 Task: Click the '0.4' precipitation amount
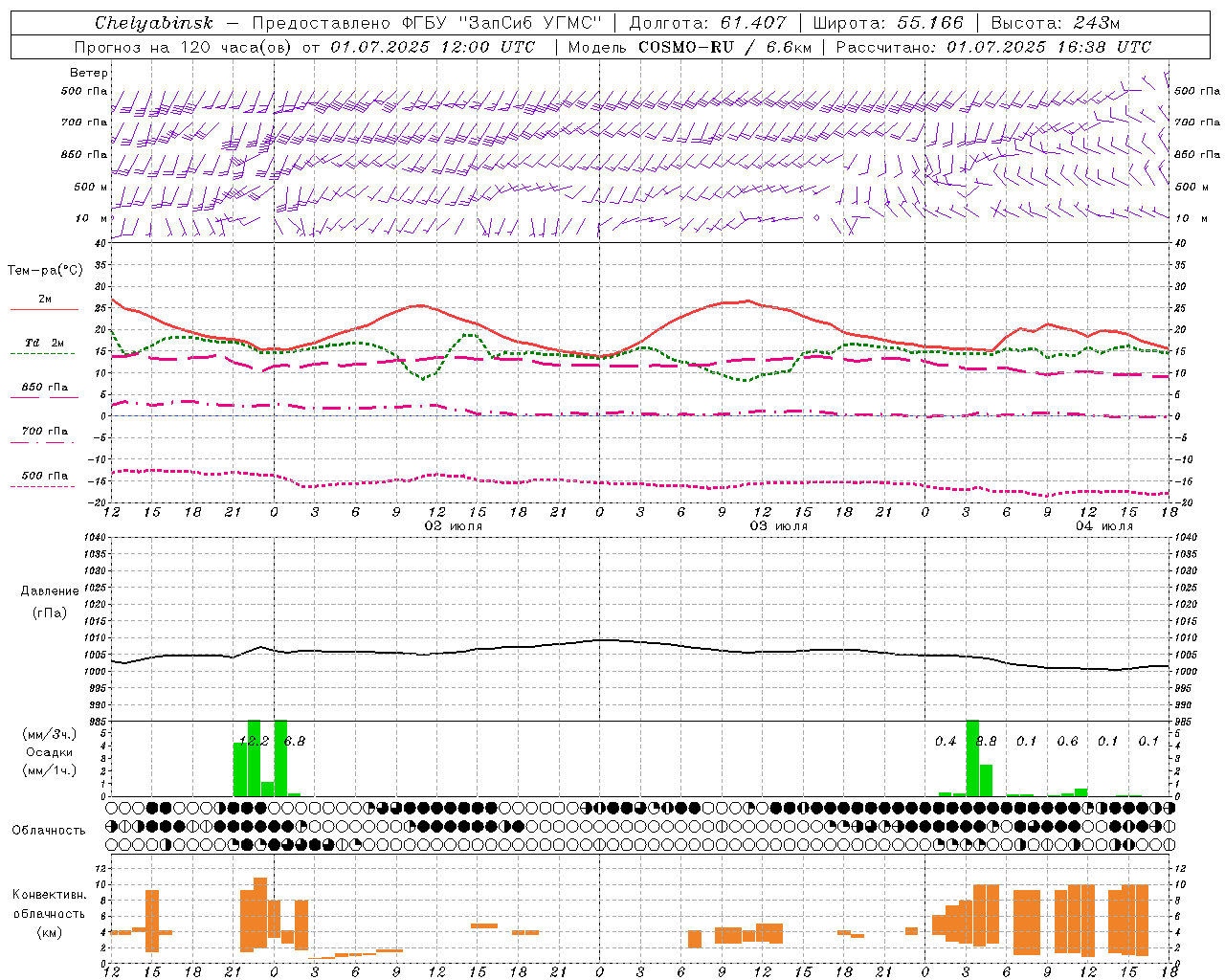click(946, 741)
